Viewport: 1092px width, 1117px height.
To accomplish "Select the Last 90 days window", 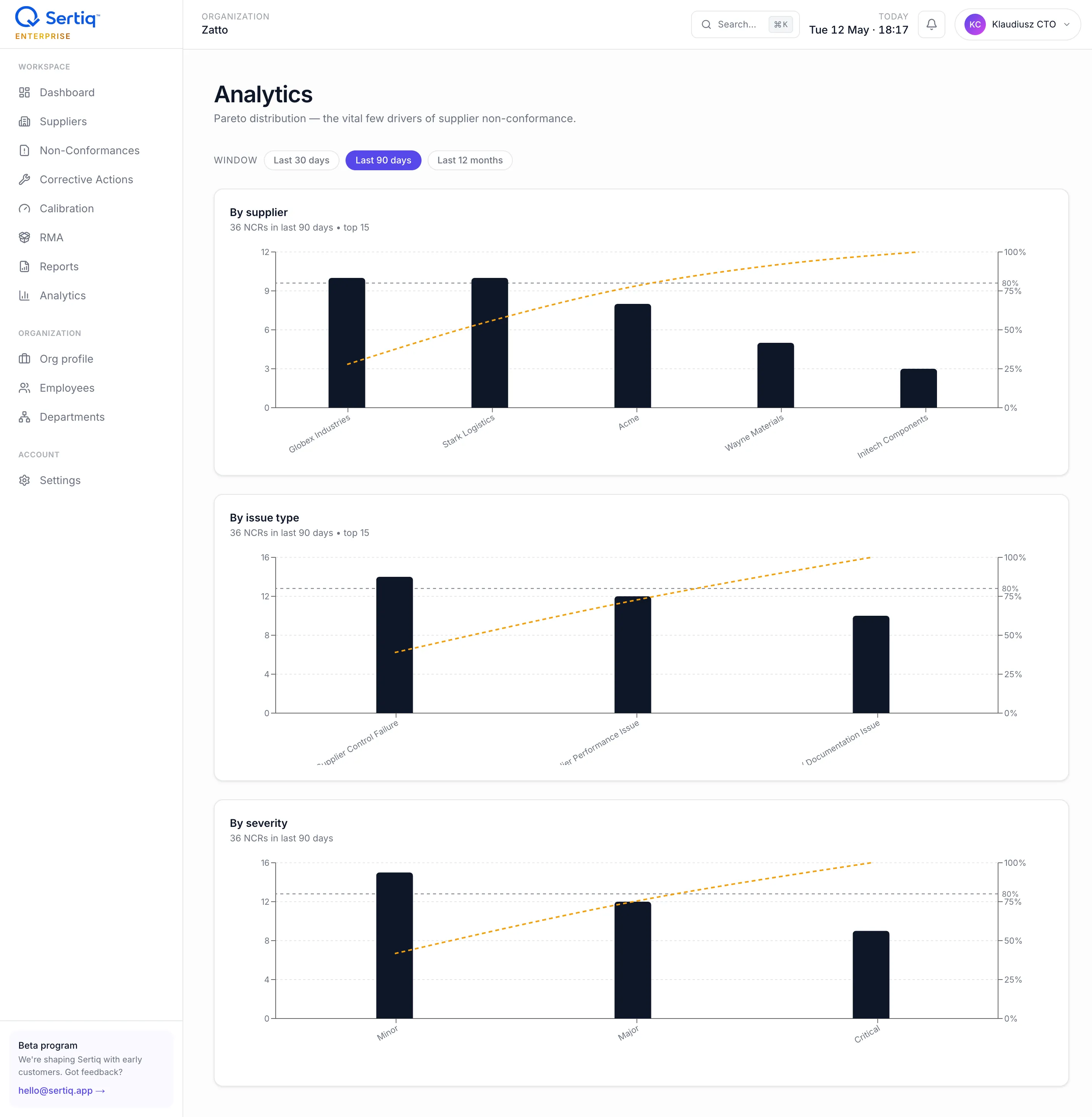I will coord(383,160).
